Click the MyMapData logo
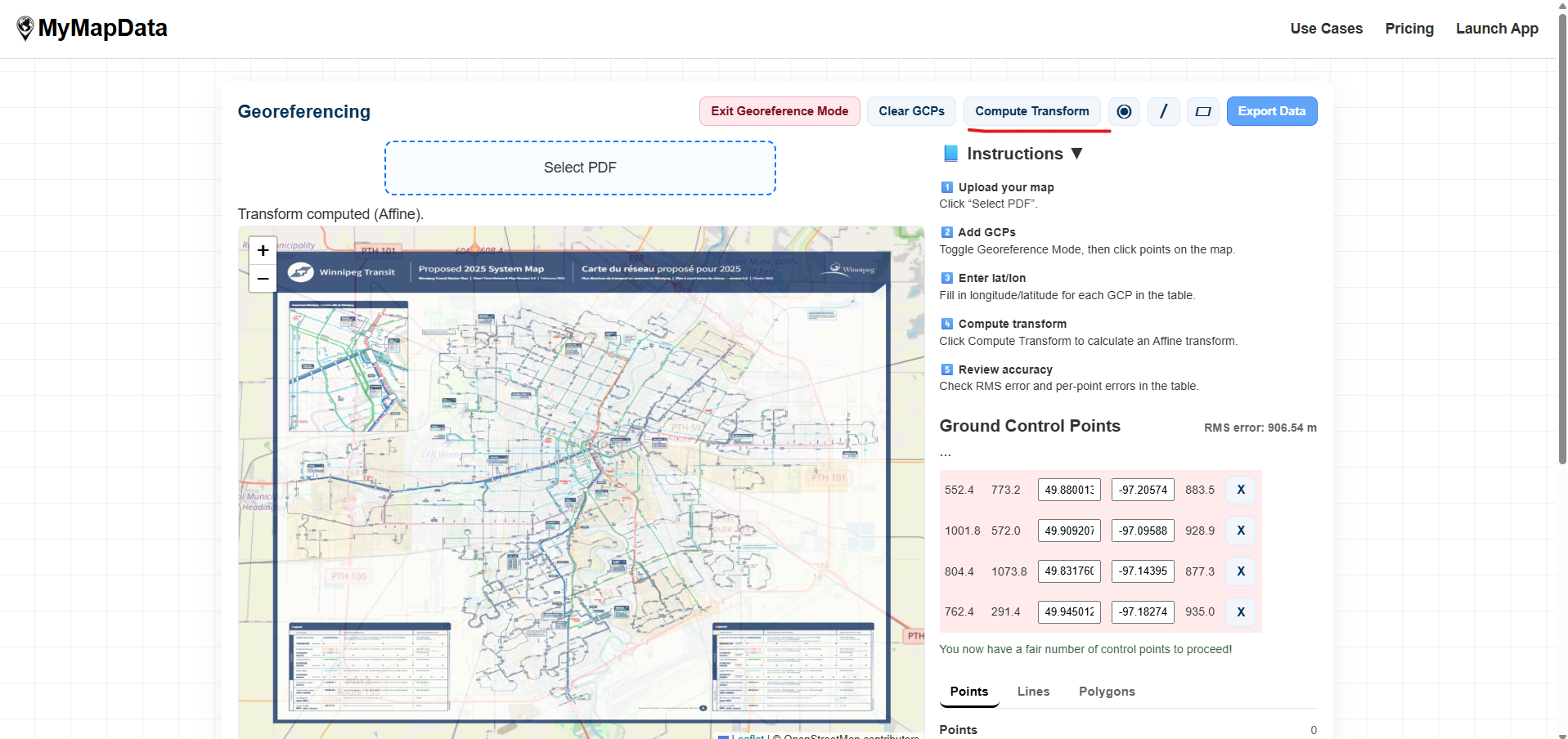This screenshot has width=1568, height=739. [x=91, y=27]
